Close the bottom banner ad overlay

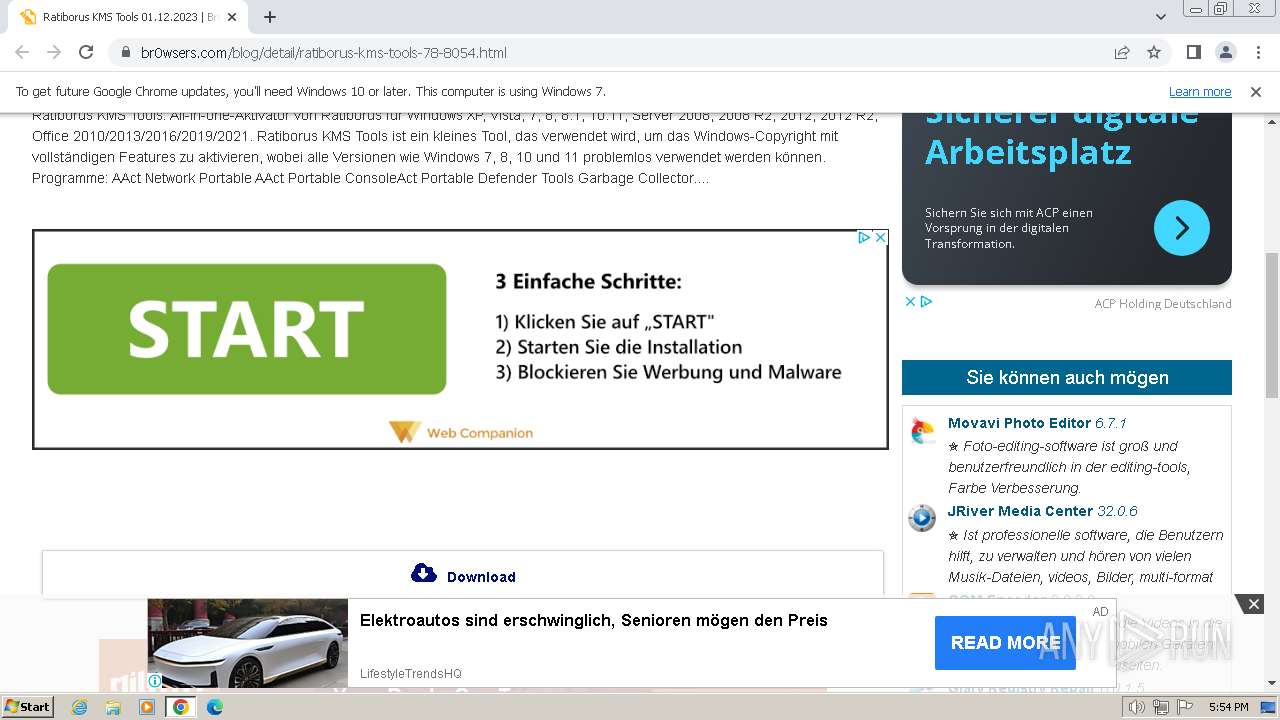1253,604
